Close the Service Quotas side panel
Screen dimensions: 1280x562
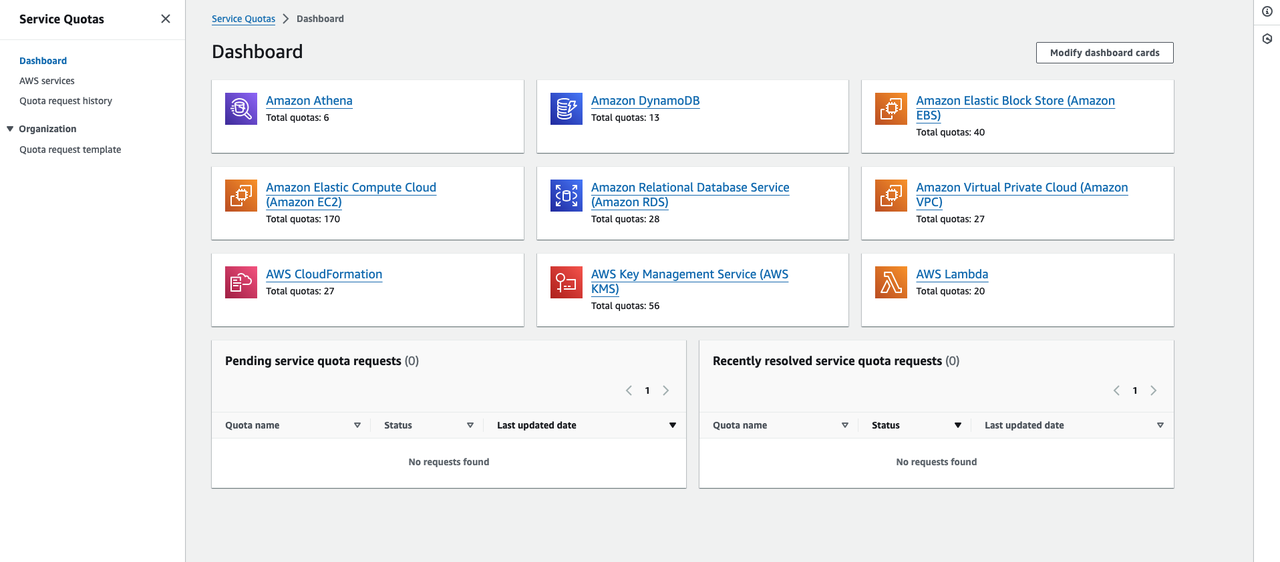(x=165, y=19)
